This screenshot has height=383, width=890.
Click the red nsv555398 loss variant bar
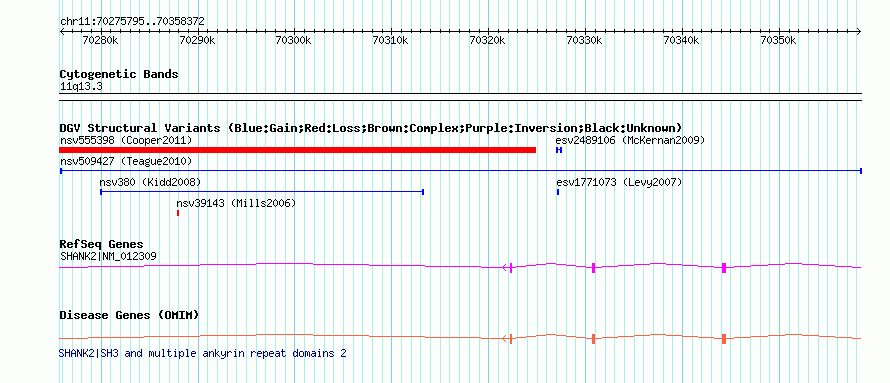click(297, 150)
